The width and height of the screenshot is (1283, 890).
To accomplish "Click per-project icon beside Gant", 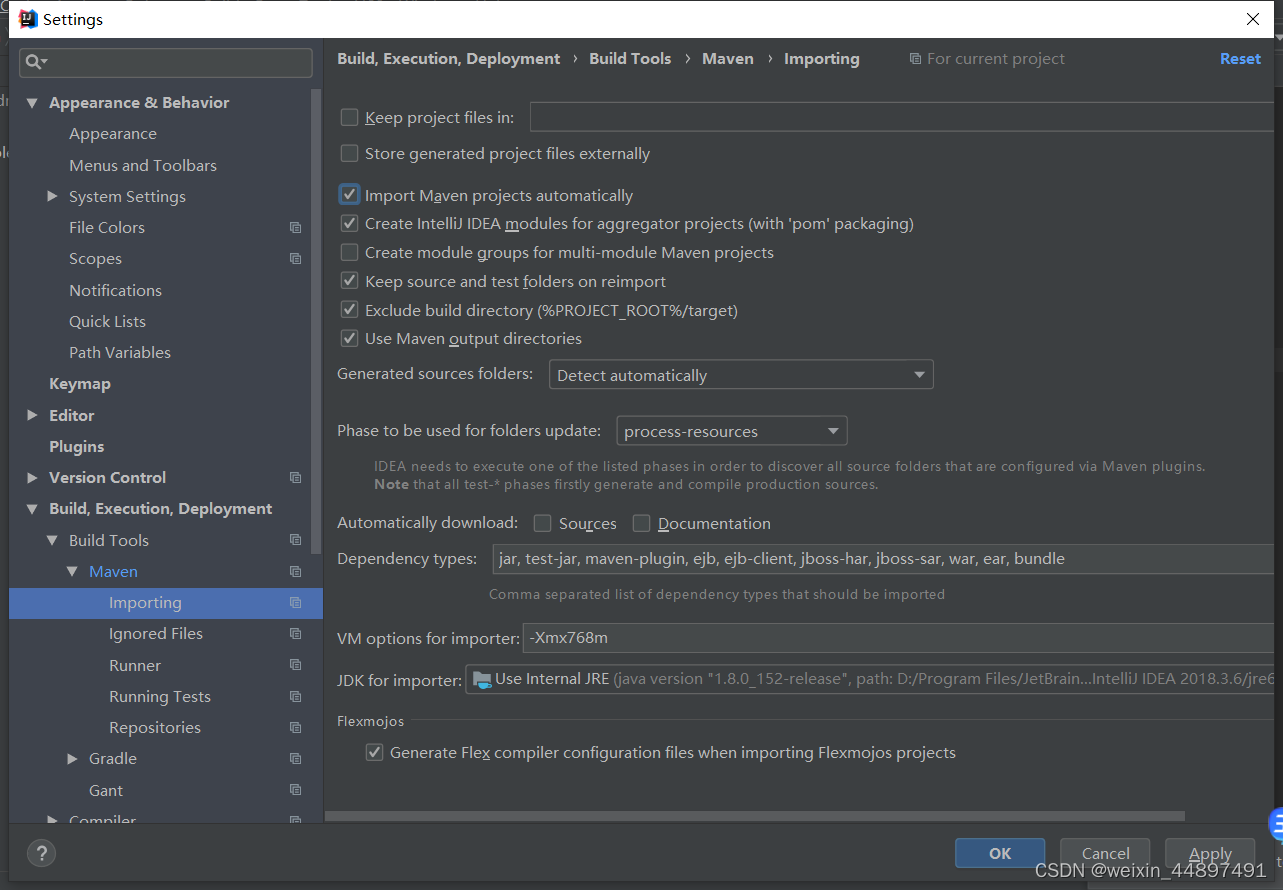I will [x=295, y=790].
